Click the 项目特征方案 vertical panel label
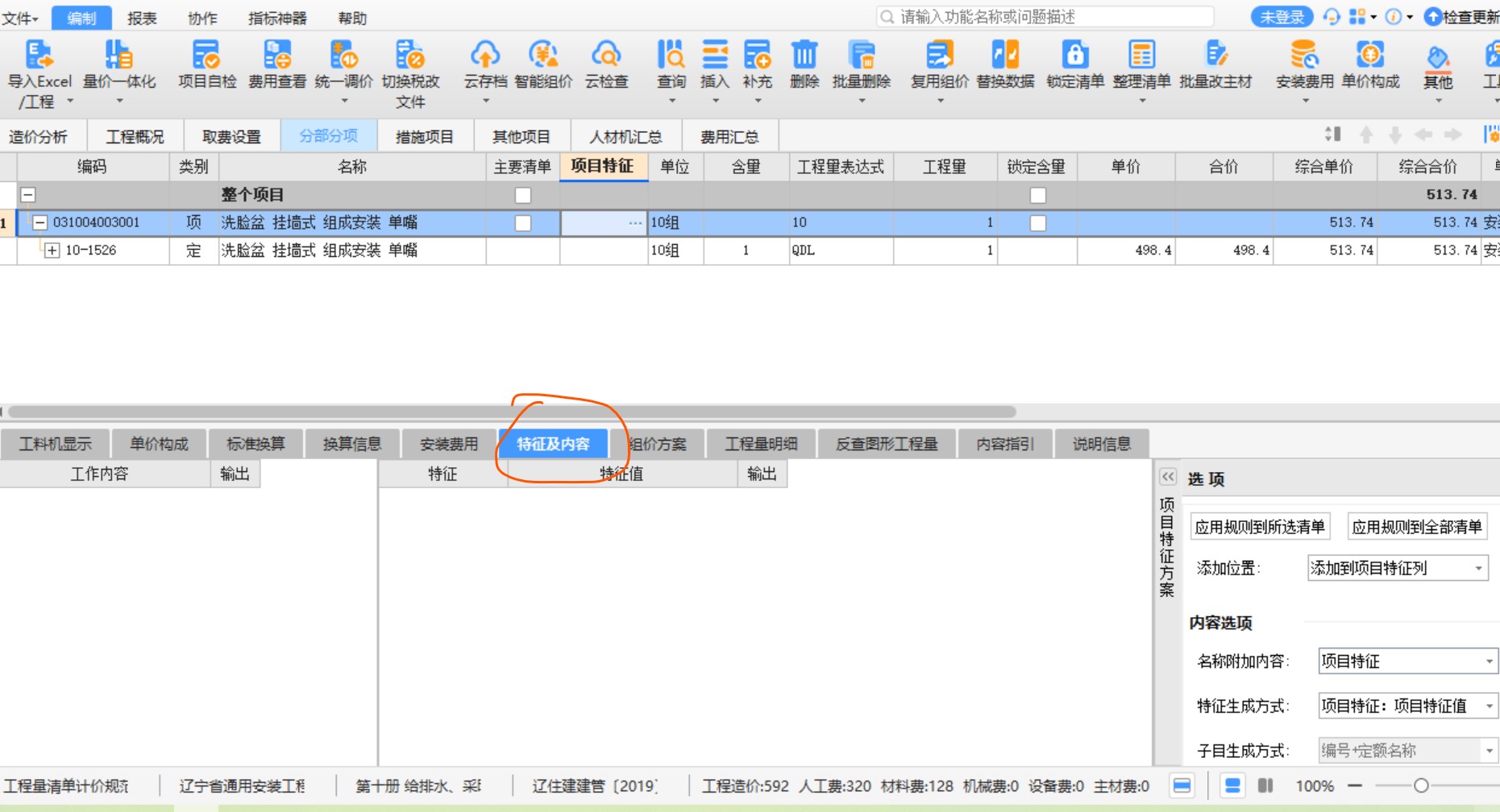The image size is (1500, 812). (x=1166, y=547)
